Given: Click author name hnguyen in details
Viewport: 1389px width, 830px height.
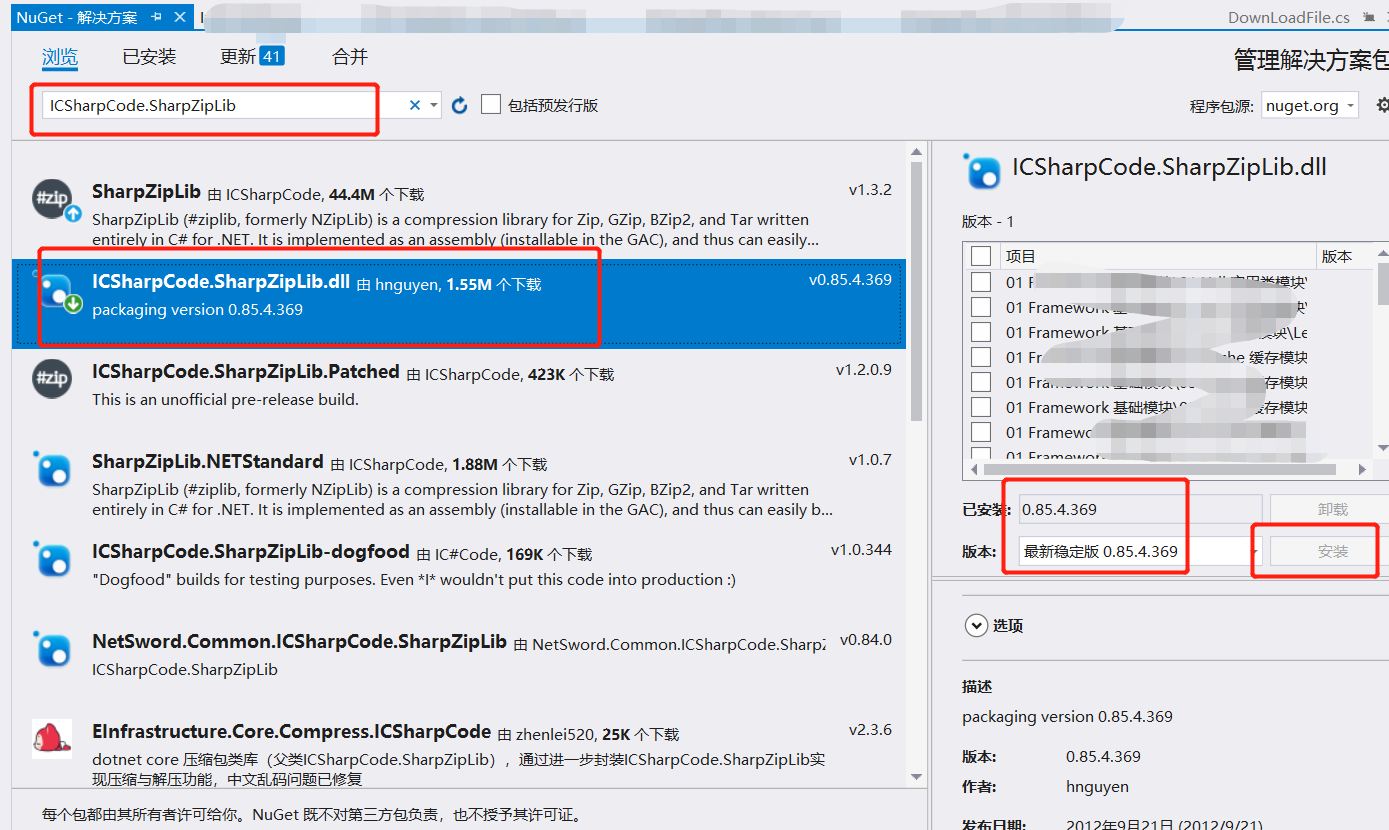Looking at the screenshot, I should [x=1098, y=786].
